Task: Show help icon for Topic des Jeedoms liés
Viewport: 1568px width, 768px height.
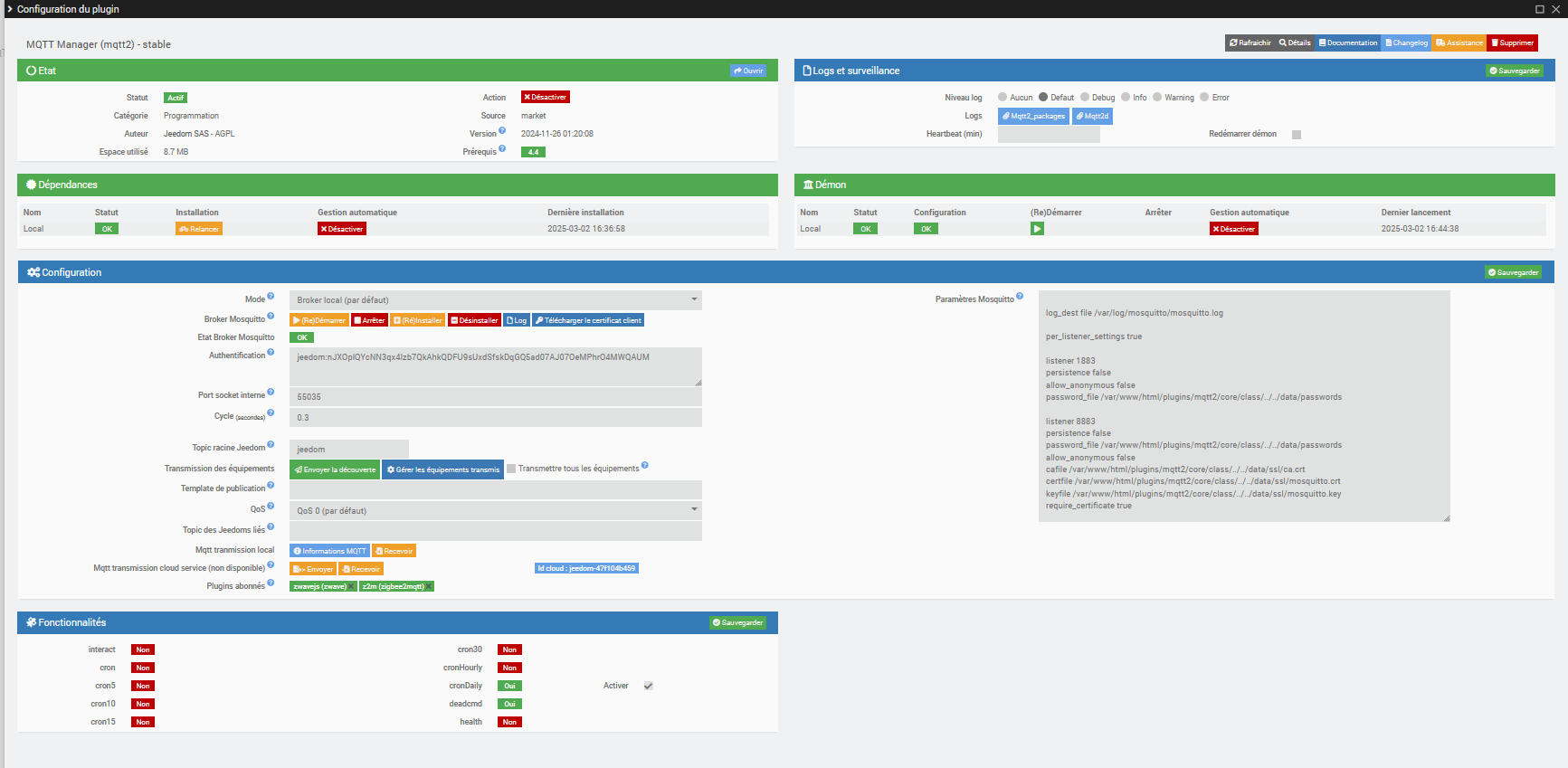Action: (271, 527)
